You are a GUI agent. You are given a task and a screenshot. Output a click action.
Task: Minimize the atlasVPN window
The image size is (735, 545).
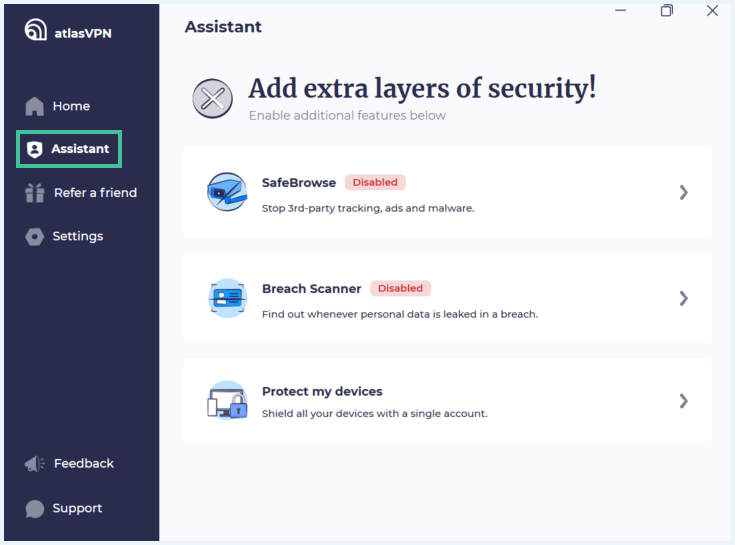[621, 10]
